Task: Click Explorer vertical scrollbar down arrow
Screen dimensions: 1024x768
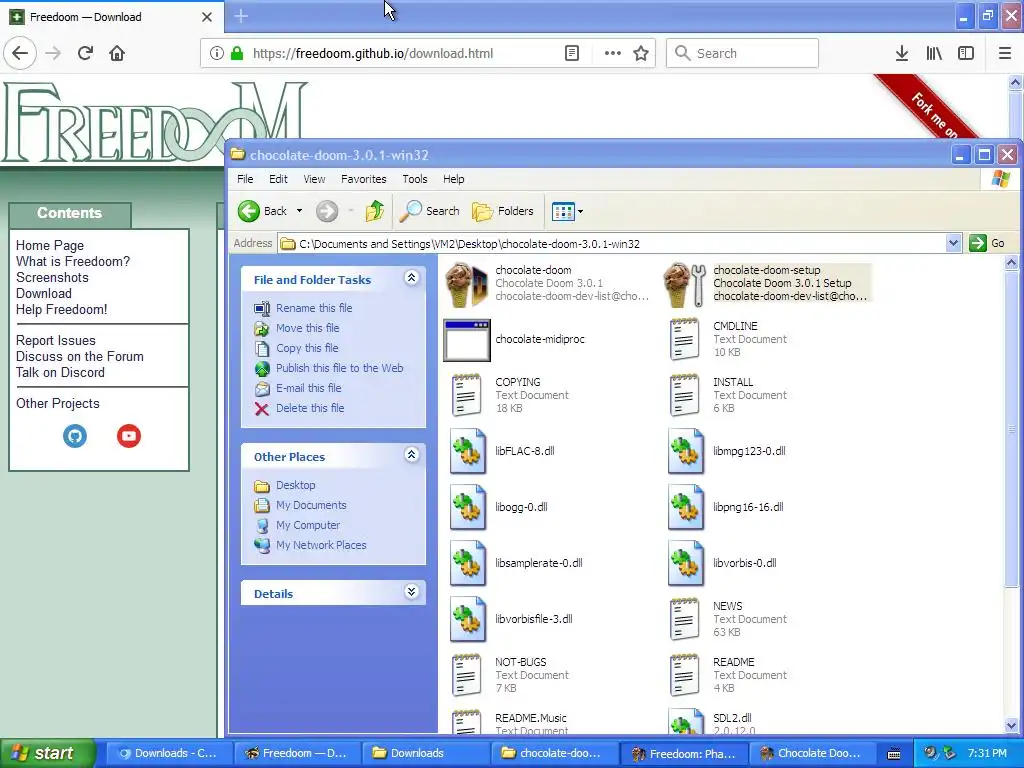Action: coord(1011,725)
